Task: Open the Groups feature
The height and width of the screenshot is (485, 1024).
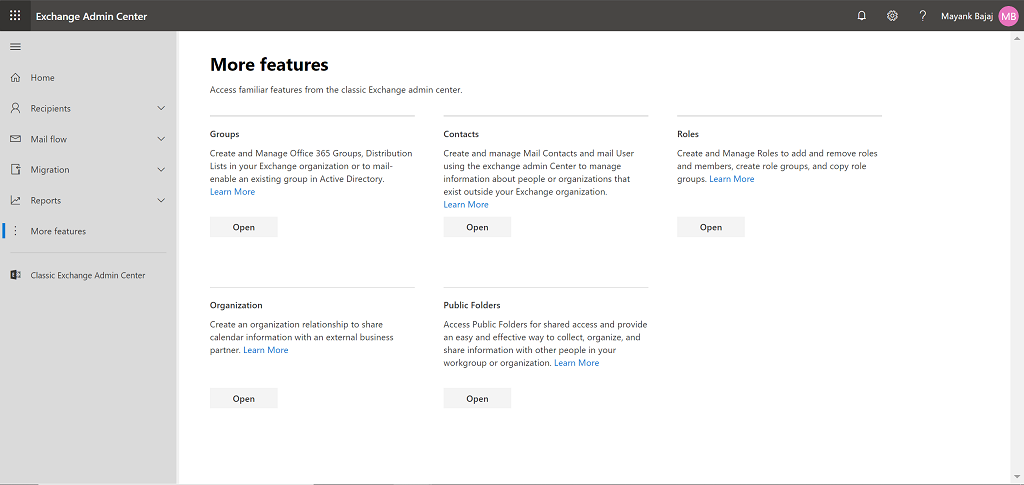Action: point(243,227)
